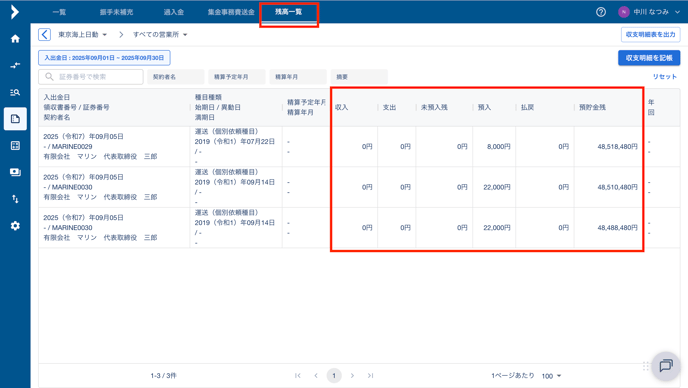Click the 1-3 / 3件 count text
The width and height of the screenshot is (688, 388).
click(163, 376)
